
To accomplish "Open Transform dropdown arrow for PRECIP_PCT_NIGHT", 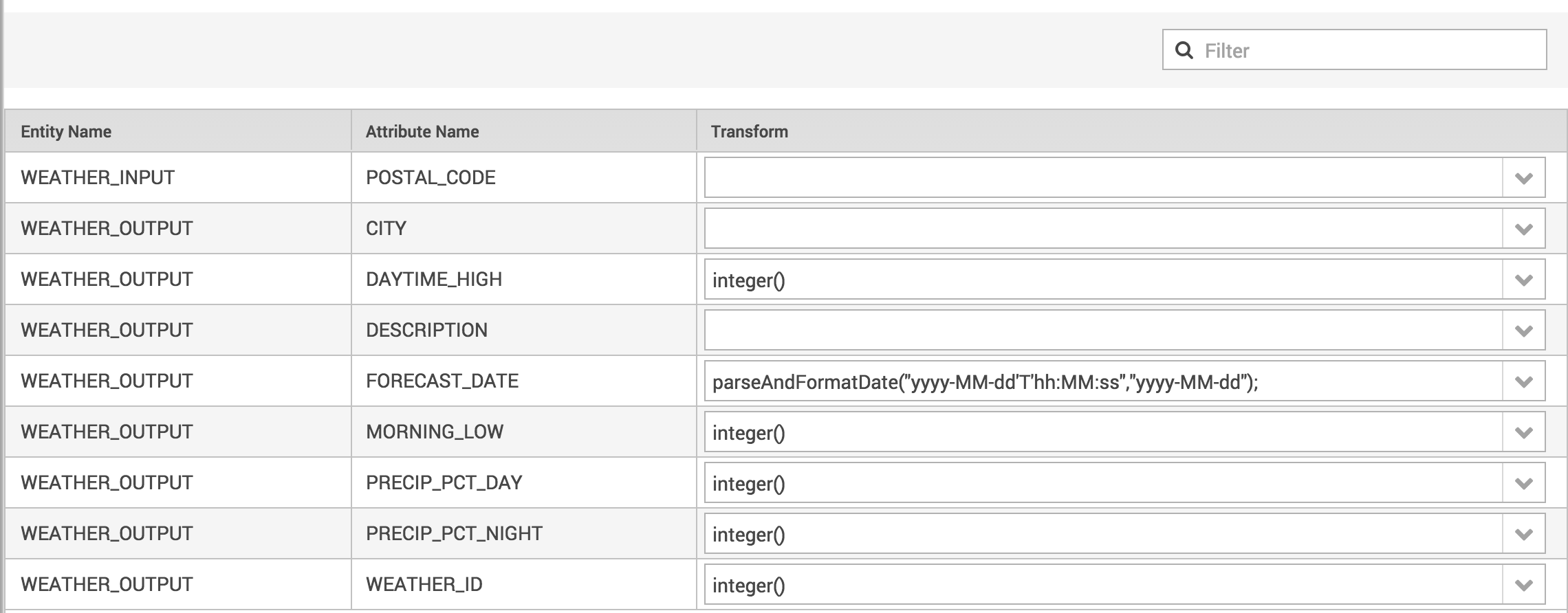I will pyautogui.click(x=1524, y=534).
